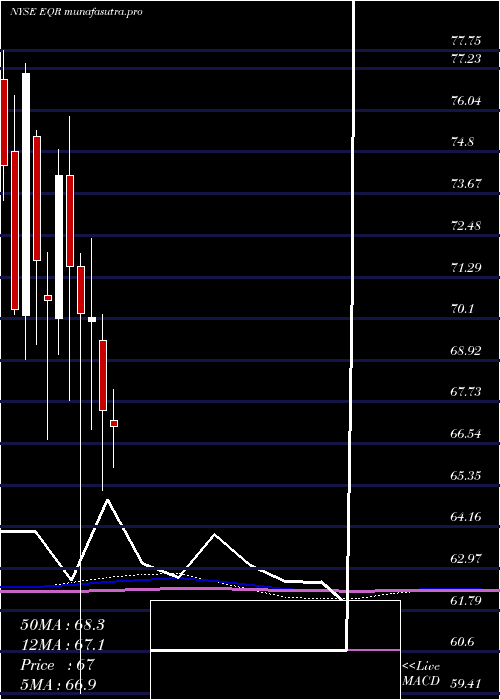Click the 5MA : 66.9 readout
The image size is (500, 700).
[x=59, y=684]
